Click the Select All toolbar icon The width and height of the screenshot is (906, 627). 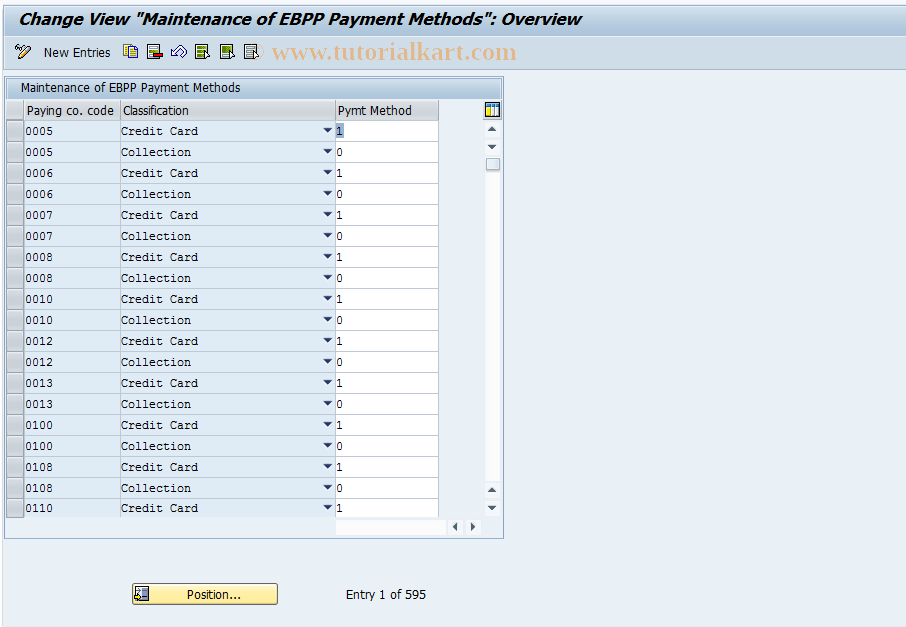202,52
